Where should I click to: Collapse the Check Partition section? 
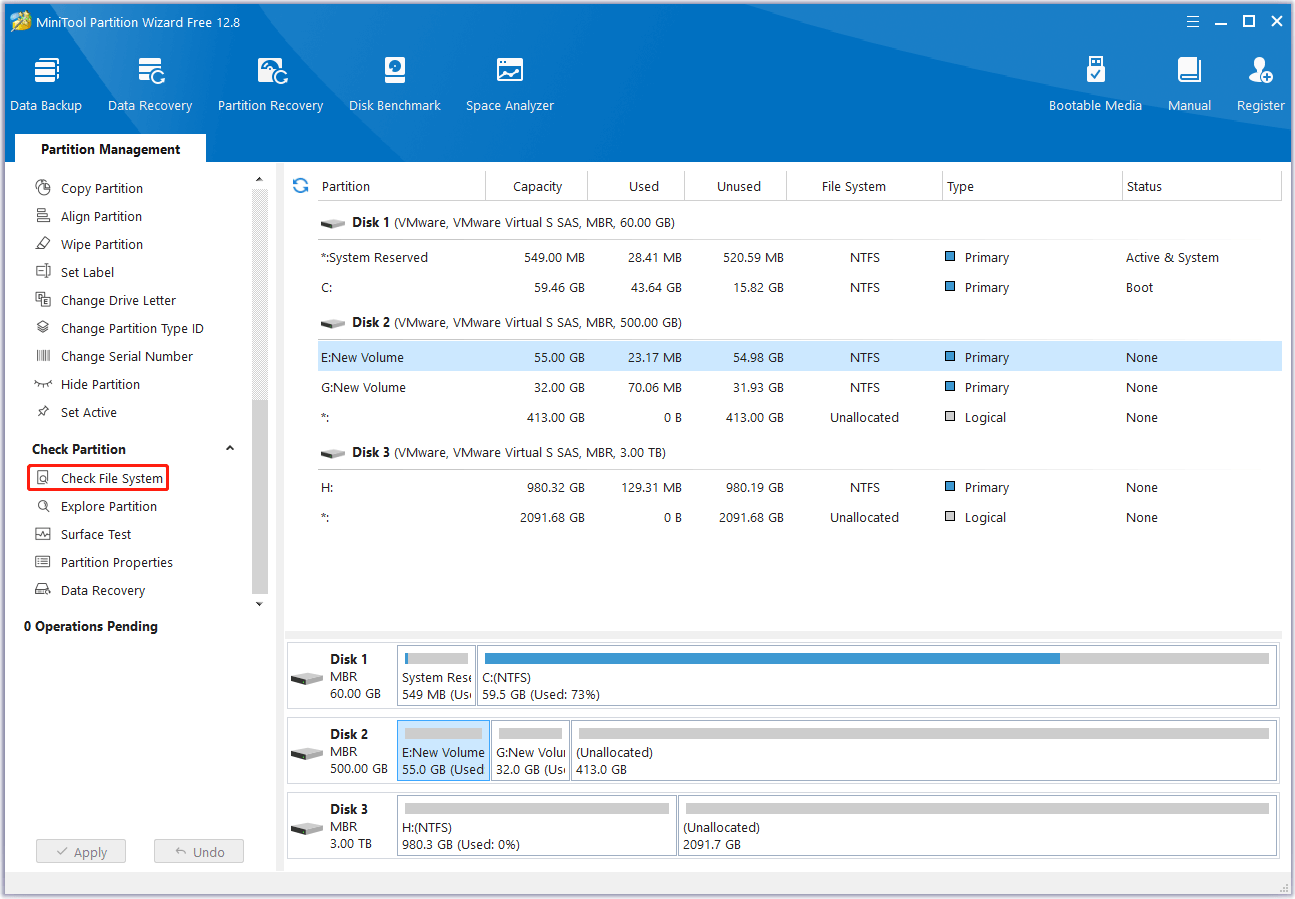(230, 449)
